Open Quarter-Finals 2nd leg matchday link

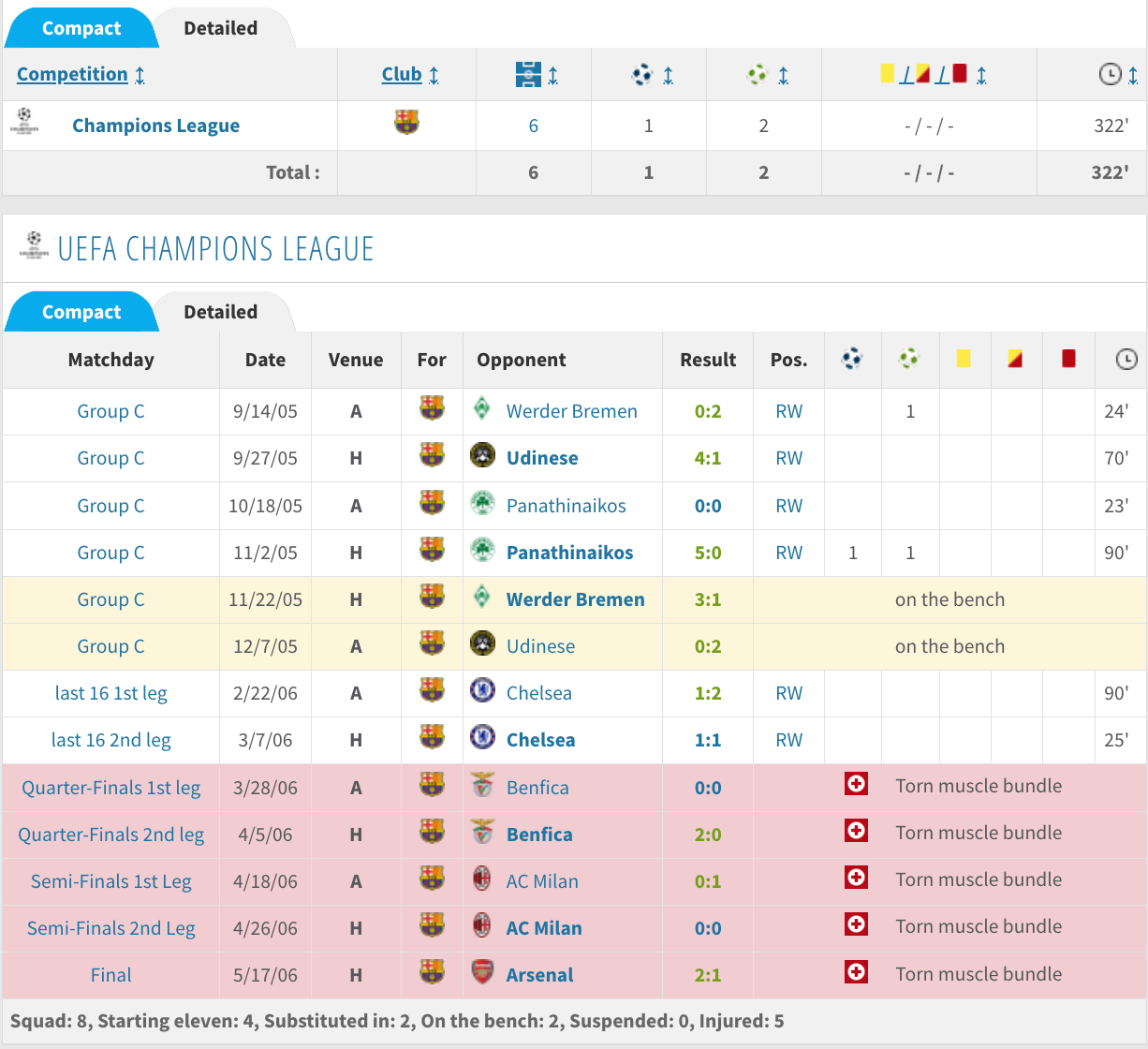pyautogui.click(x=110, y=835)
